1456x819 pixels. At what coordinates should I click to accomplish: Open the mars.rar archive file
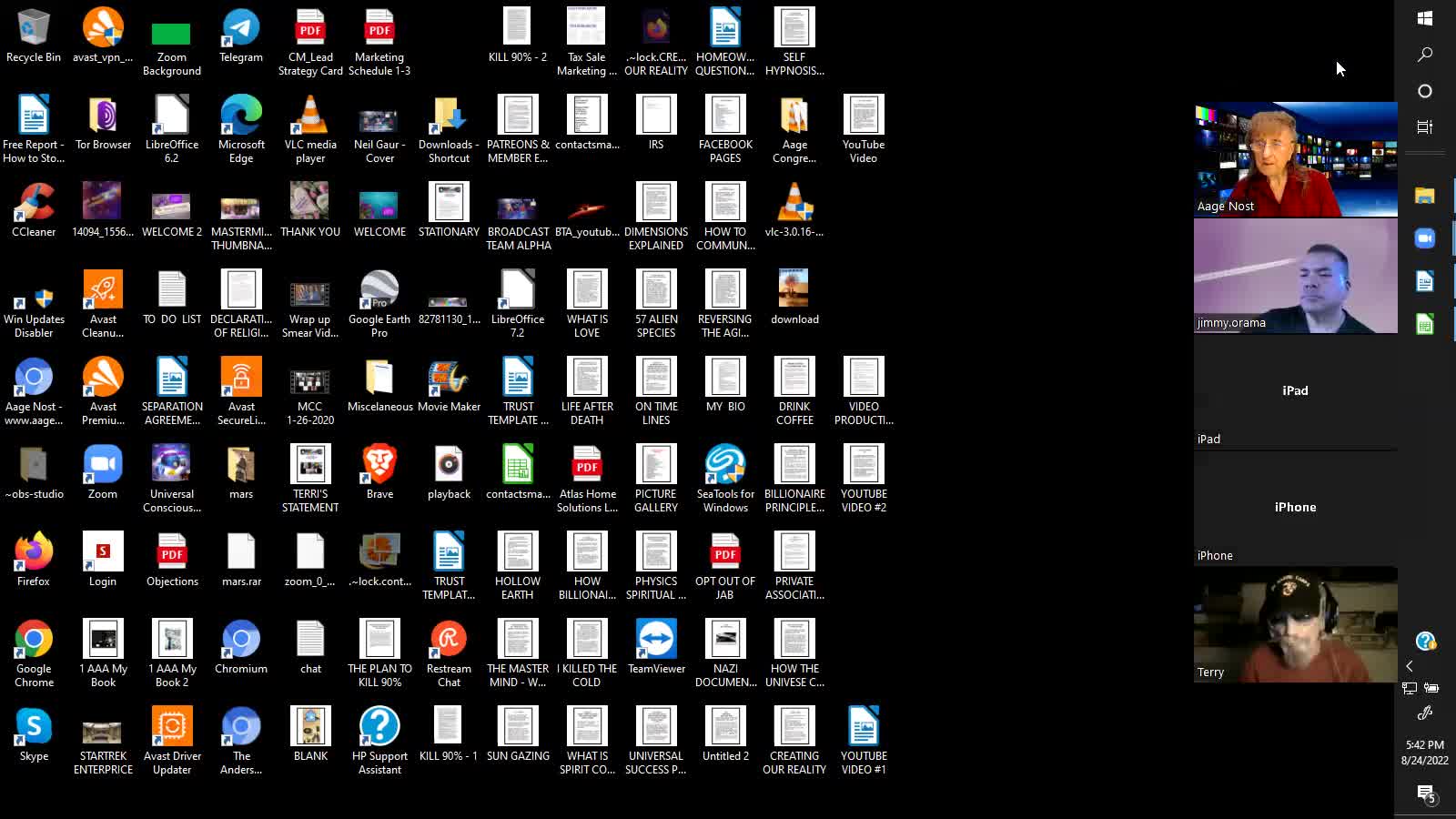tap(241, 561)
